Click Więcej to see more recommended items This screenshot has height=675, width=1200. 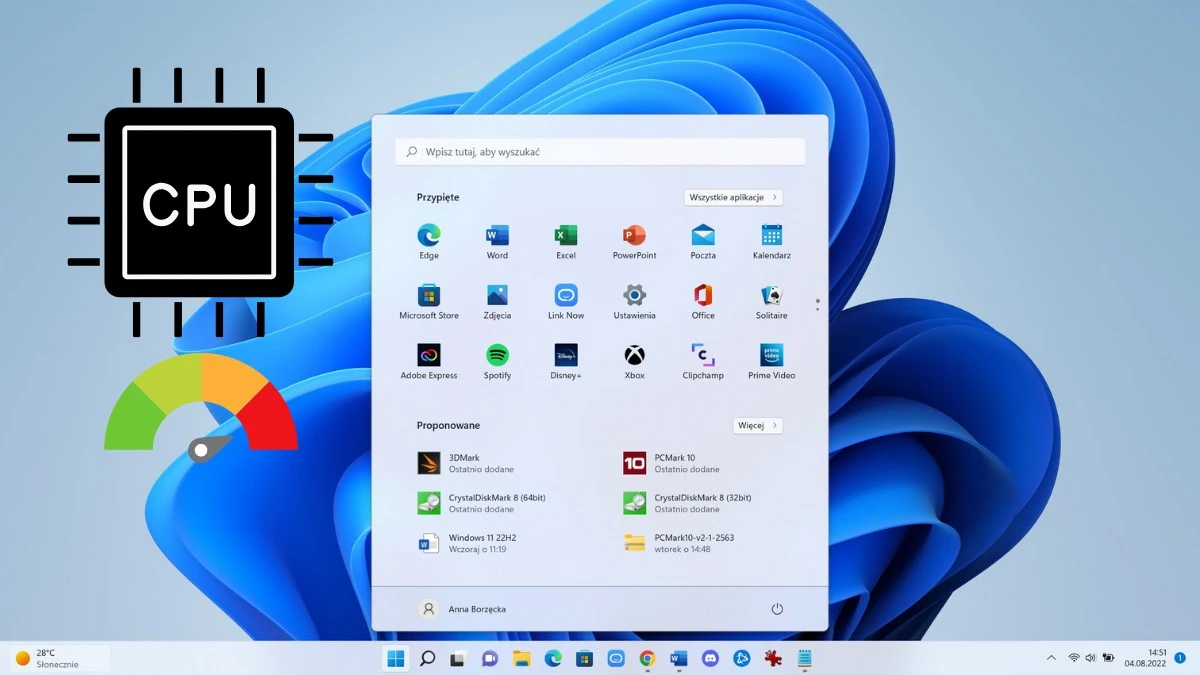757,425
